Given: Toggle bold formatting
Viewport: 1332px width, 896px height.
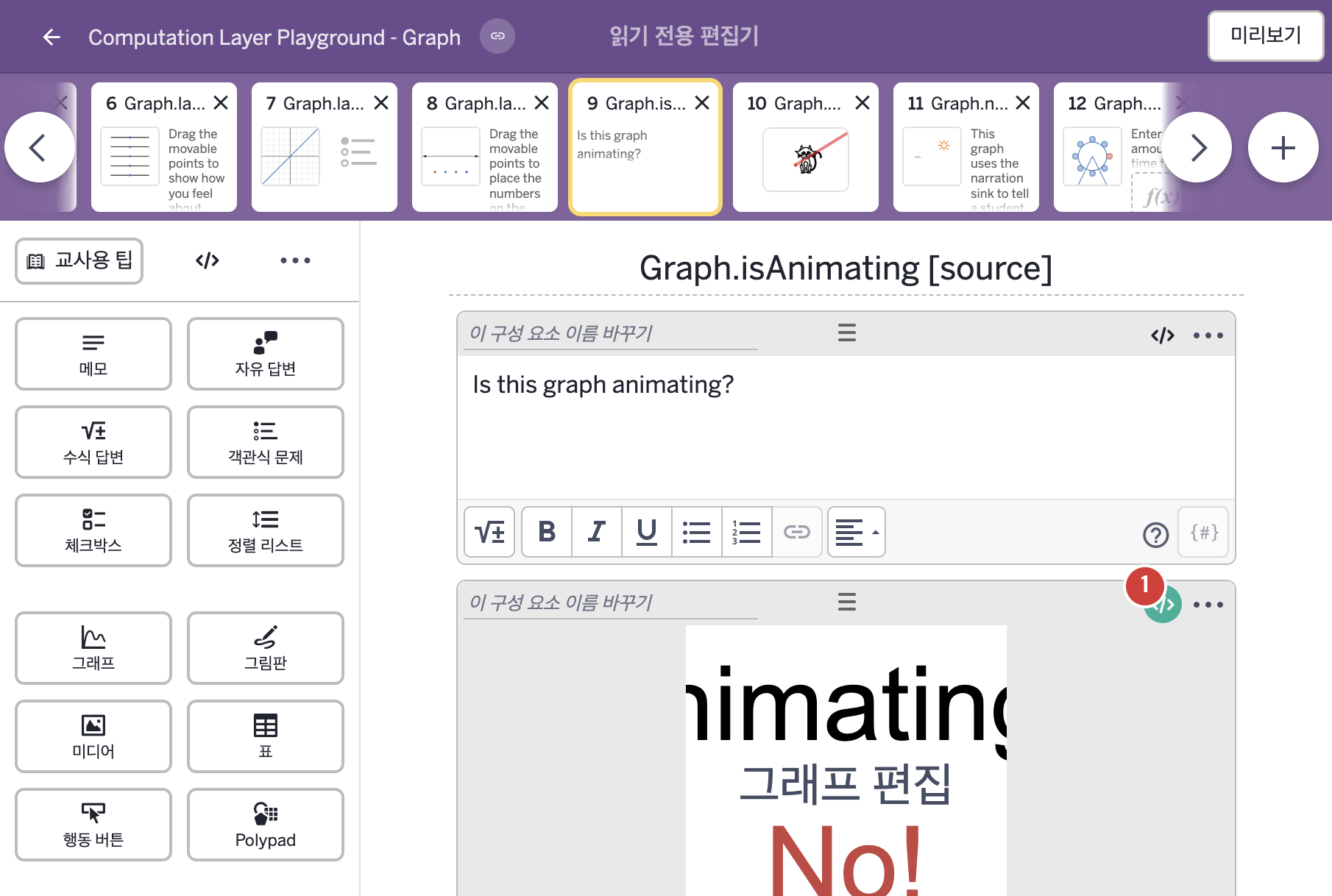Looking at the screenshot, I should click(547, 532).
